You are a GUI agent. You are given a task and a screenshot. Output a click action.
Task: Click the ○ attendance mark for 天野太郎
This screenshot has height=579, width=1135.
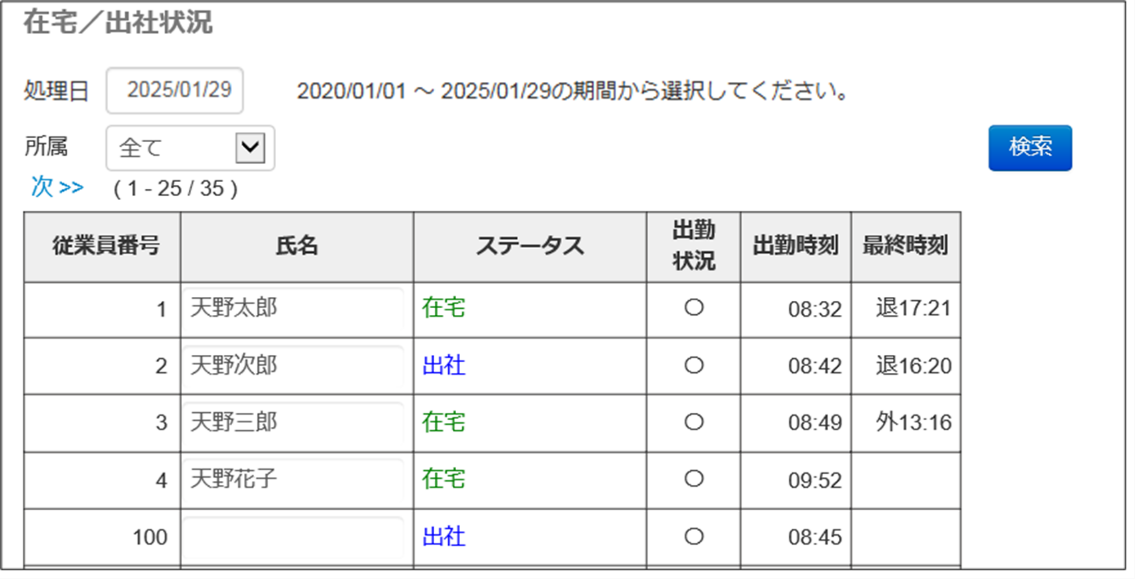click(x=693, y=309)
